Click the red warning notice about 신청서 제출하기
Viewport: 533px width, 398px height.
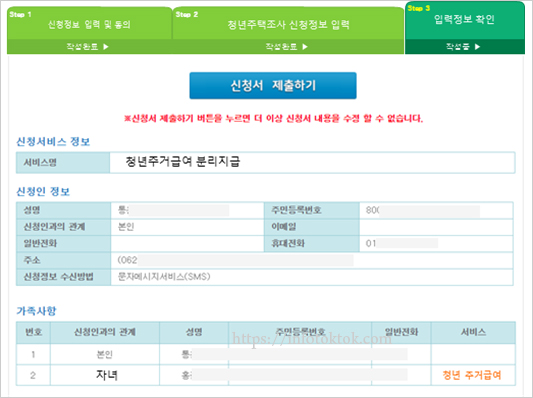coord(274,119)
